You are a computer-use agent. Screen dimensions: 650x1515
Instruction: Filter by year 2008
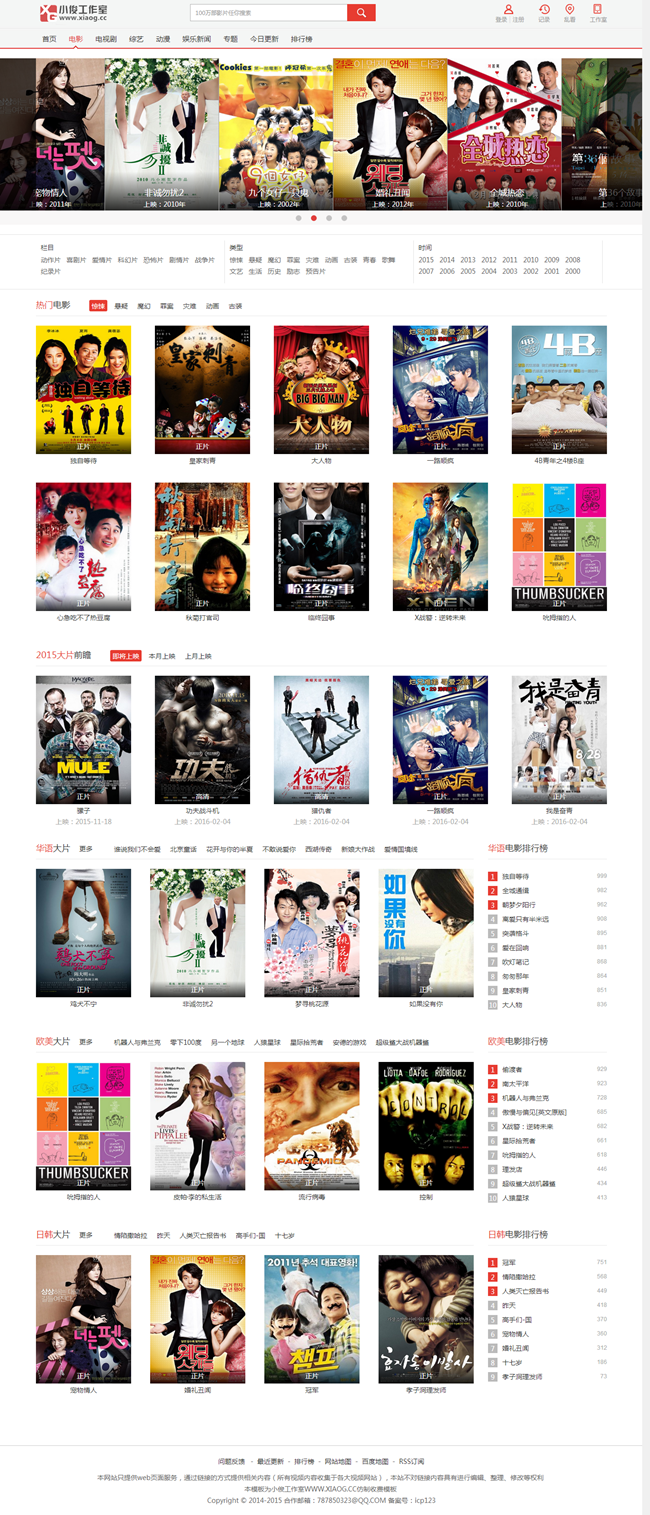(573, 260)
